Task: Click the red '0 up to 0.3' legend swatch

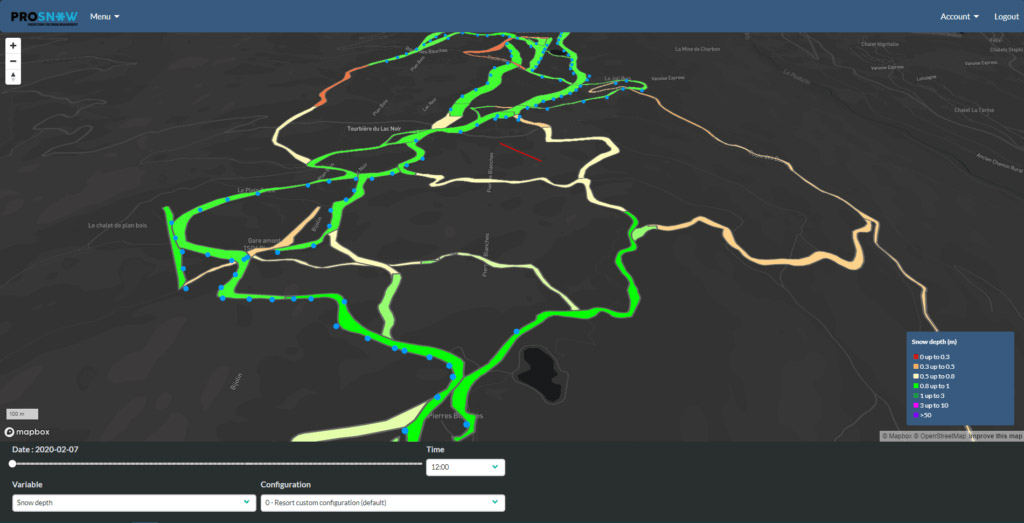Action: [915, 357]
